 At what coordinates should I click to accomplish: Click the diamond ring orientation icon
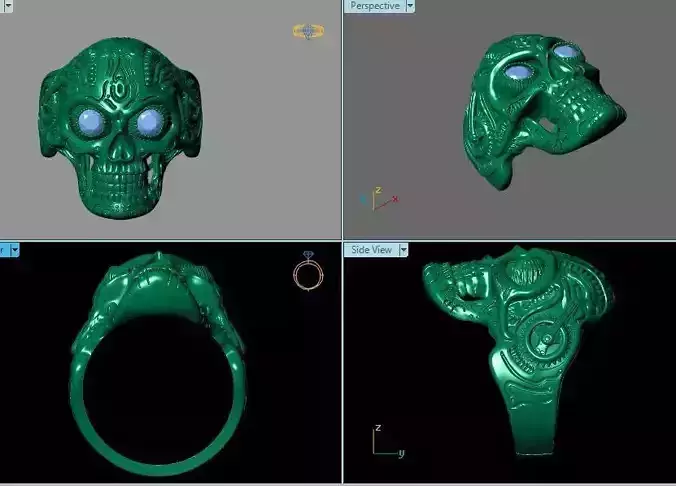[x=308, y=271]
